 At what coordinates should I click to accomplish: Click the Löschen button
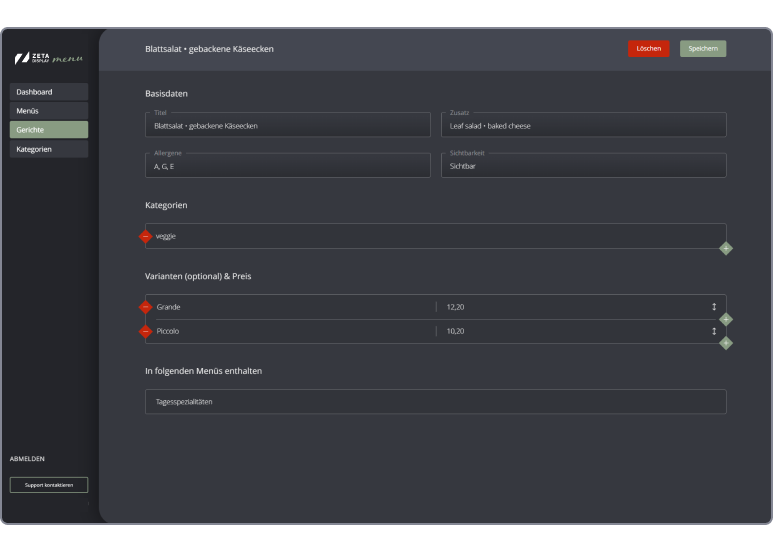point(648,48)
